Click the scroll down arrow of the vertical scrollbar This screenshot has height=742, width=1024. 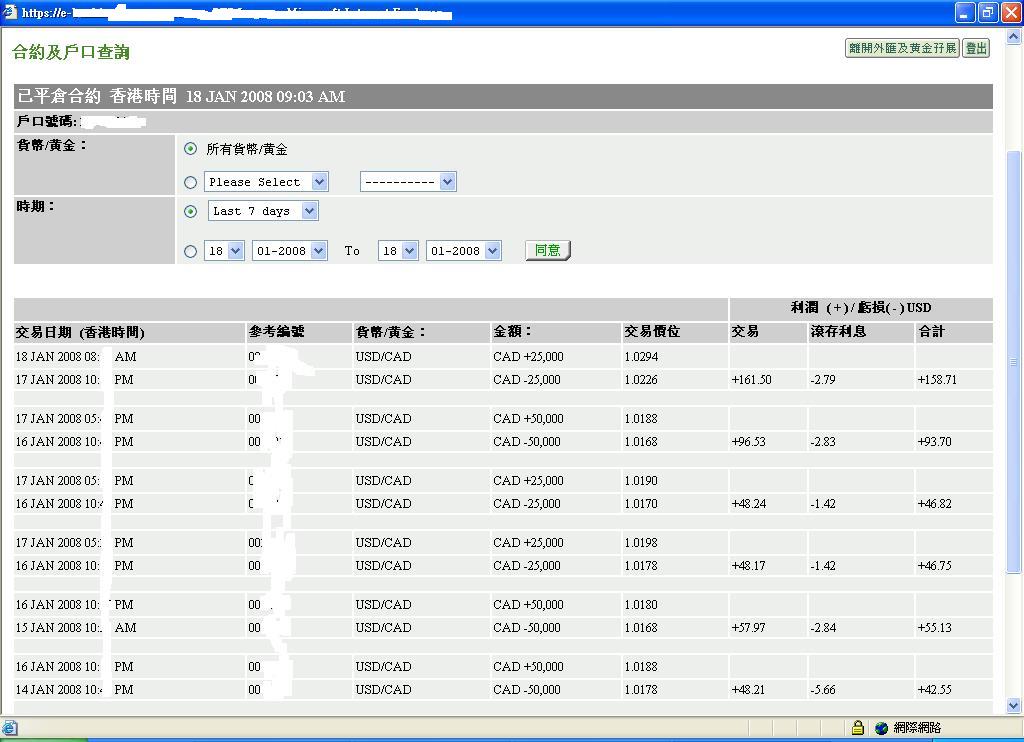click(x=1014, y=705)
